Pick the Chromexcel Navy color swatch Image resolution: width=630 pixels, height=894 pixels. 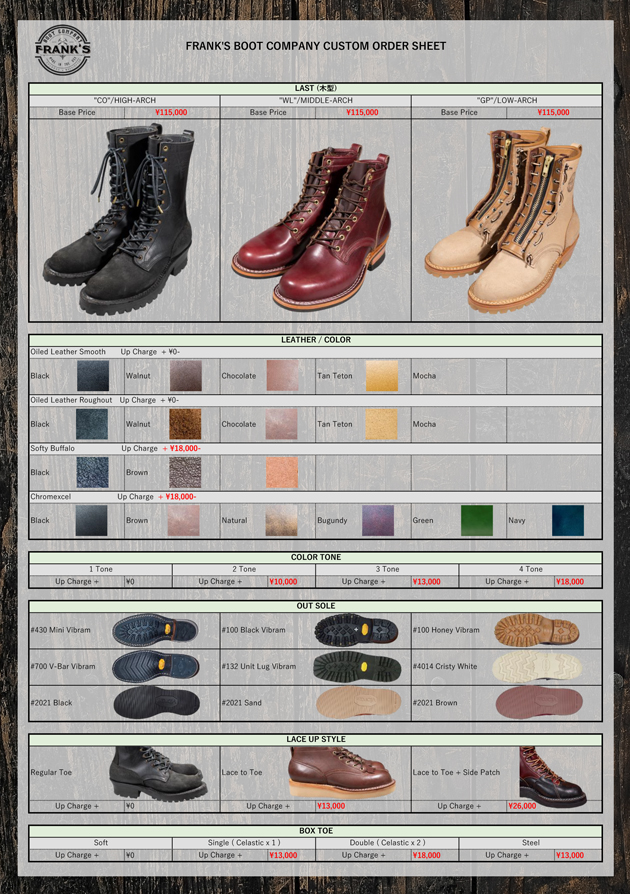pos(568,520)
